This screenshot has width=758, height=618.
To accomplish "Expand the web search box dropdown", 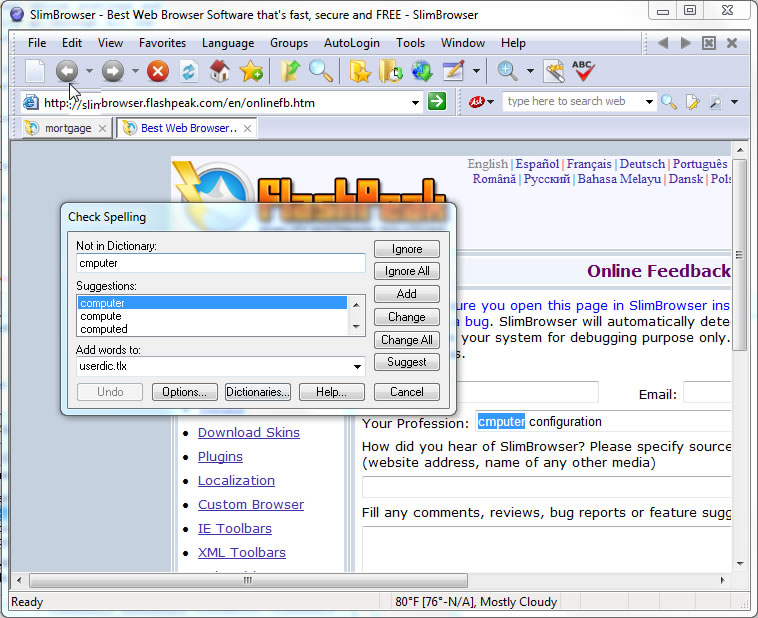I will click(649, 102).
